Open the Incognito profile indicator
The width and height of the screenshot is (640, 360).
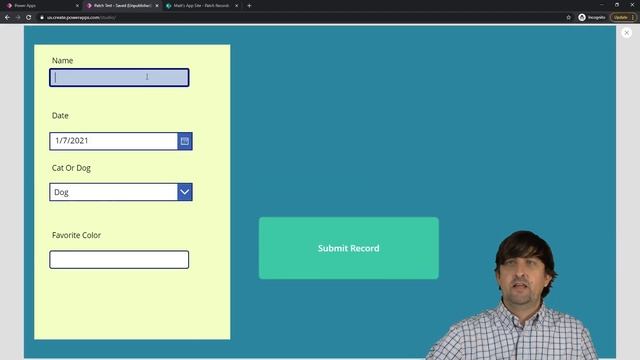[x=592, y=18]
